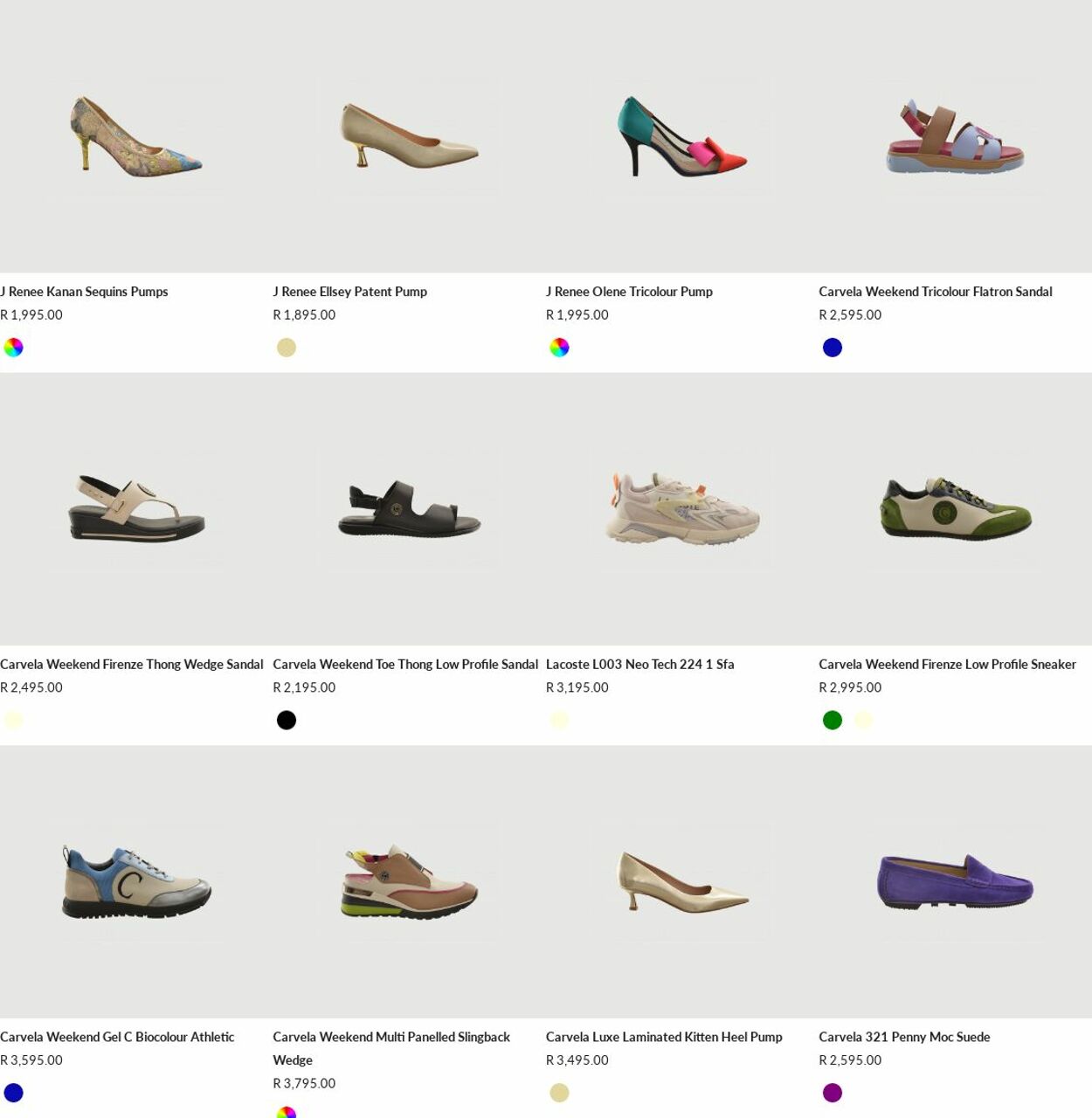Select multicolour swatch for Kanan Sequins Pumps
1092x1118 pixels.
tap(13, 348)
